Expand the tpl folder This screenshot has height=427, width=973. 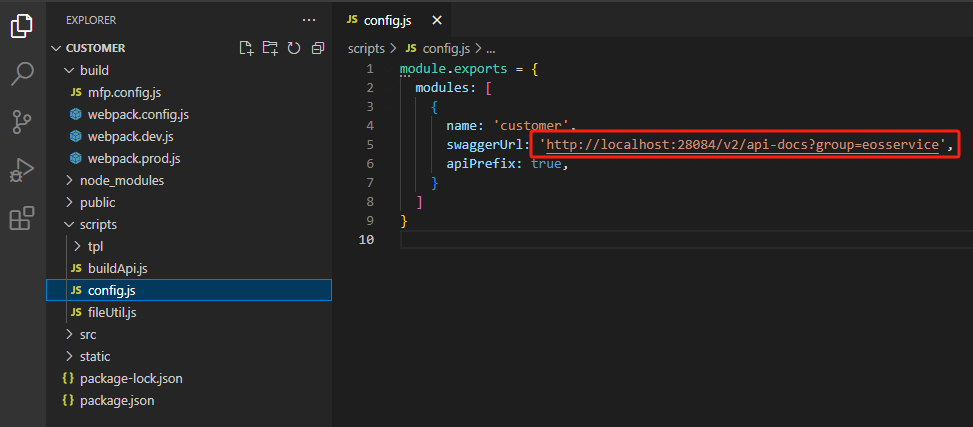pos(95,247)
